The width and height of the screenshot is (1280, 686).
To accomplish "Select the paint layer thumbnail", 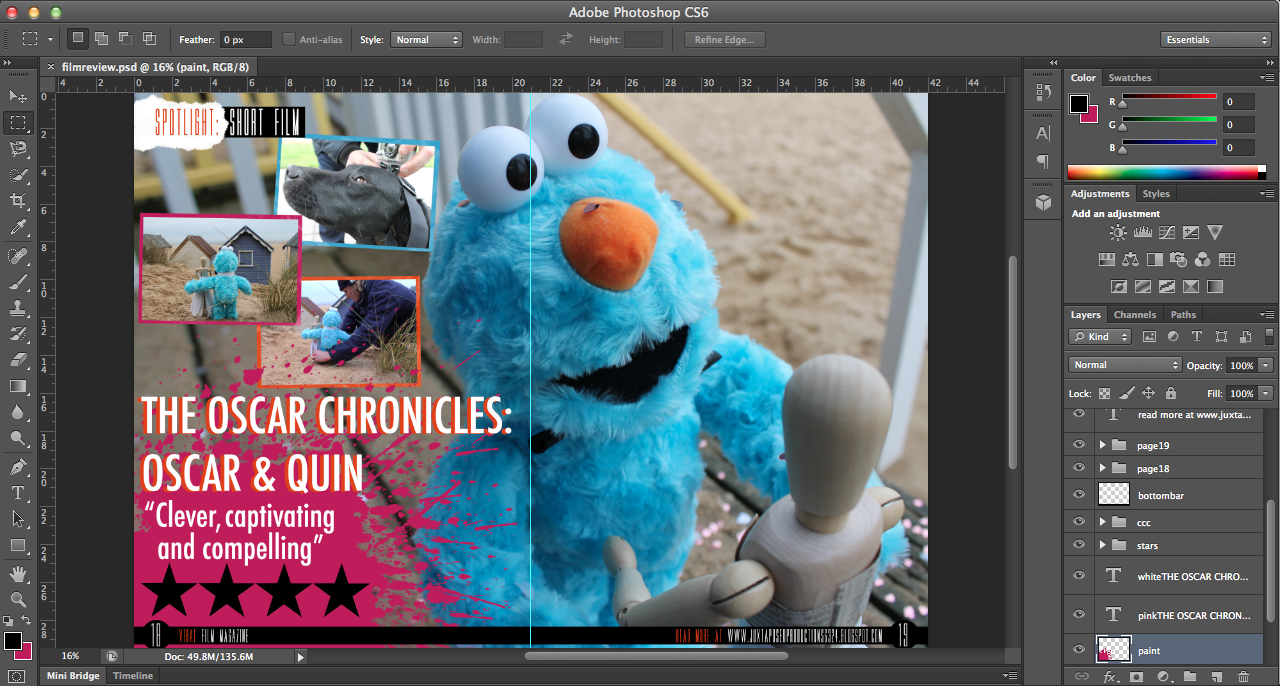I will (1114, 650).
